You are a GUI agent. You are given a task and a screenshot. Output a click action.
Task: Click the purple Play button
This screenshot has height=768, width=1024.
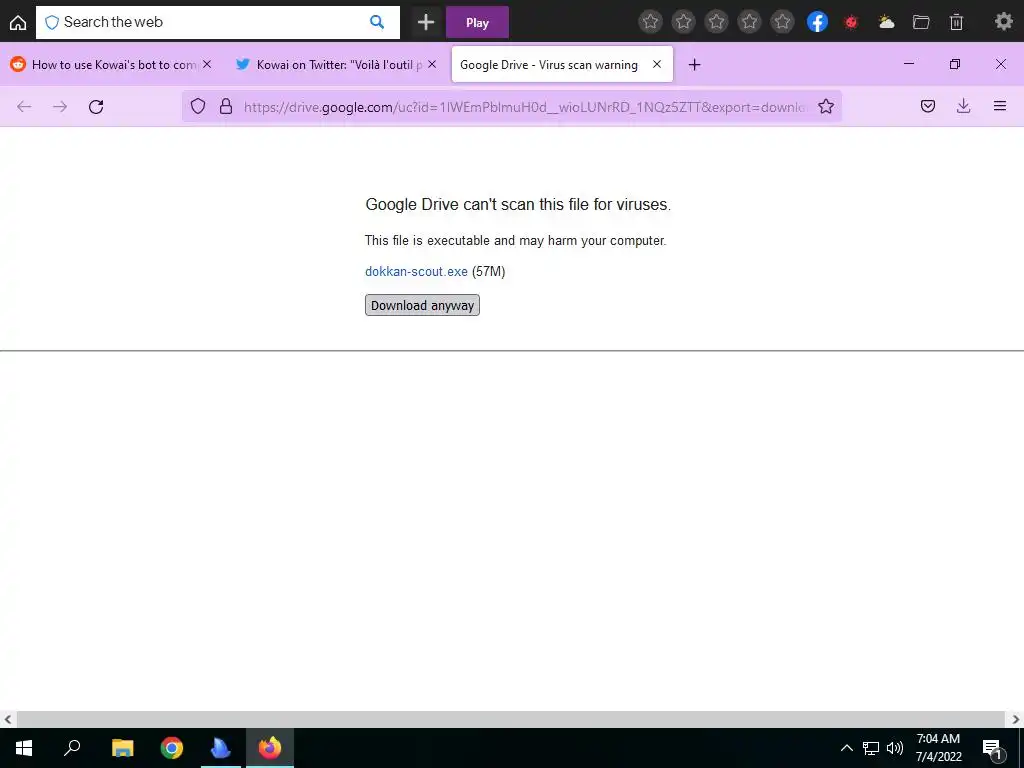(477, 22)
